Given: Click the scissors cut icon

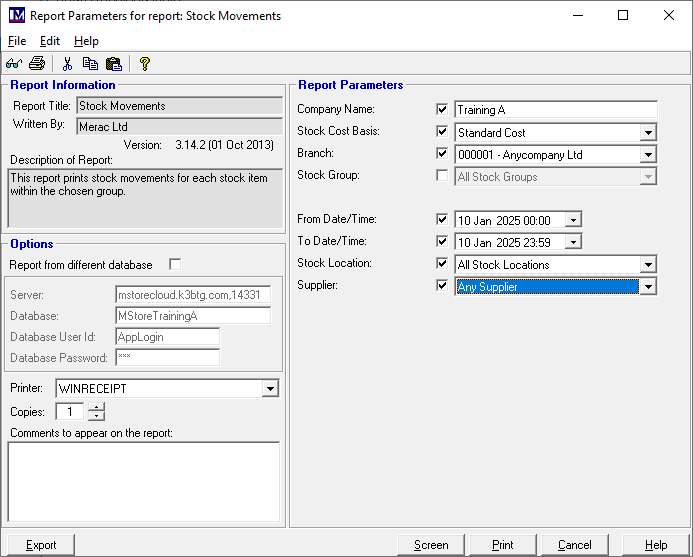Looking at the screenshot, I should point(67,64).
